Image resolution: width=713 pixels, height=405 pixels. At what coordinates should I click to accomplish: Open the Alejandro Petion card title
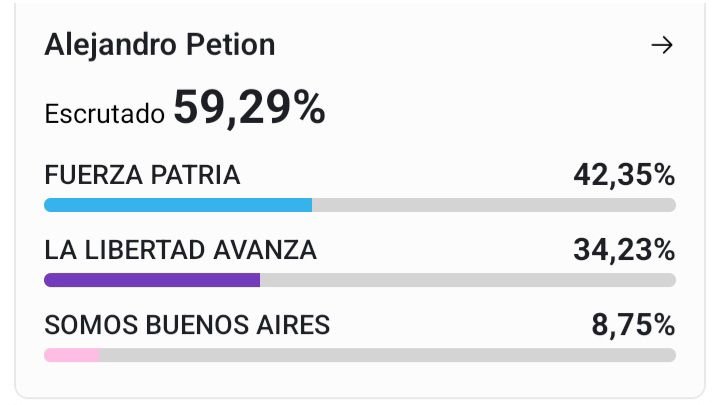click(x=160, y=45)
